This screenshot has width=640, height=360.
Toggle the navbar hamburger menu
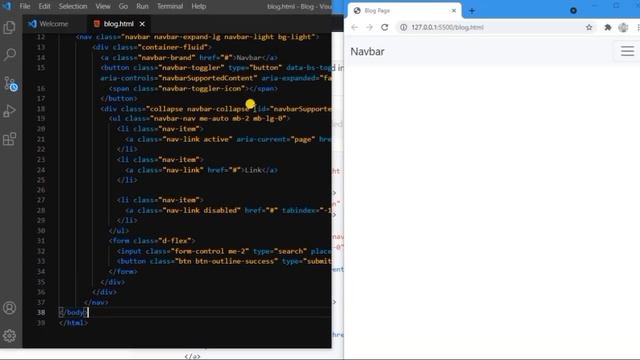point(627,51)
